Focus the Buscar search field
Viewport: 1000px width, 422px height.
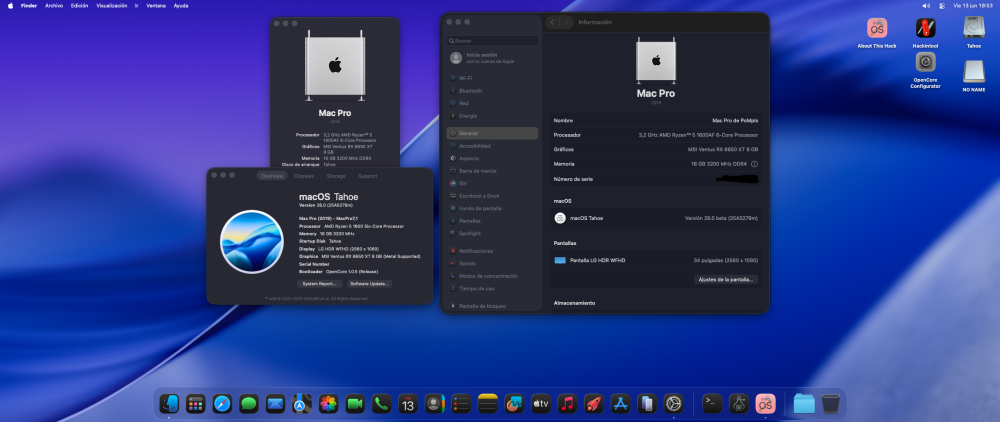[x=492, y=40]
